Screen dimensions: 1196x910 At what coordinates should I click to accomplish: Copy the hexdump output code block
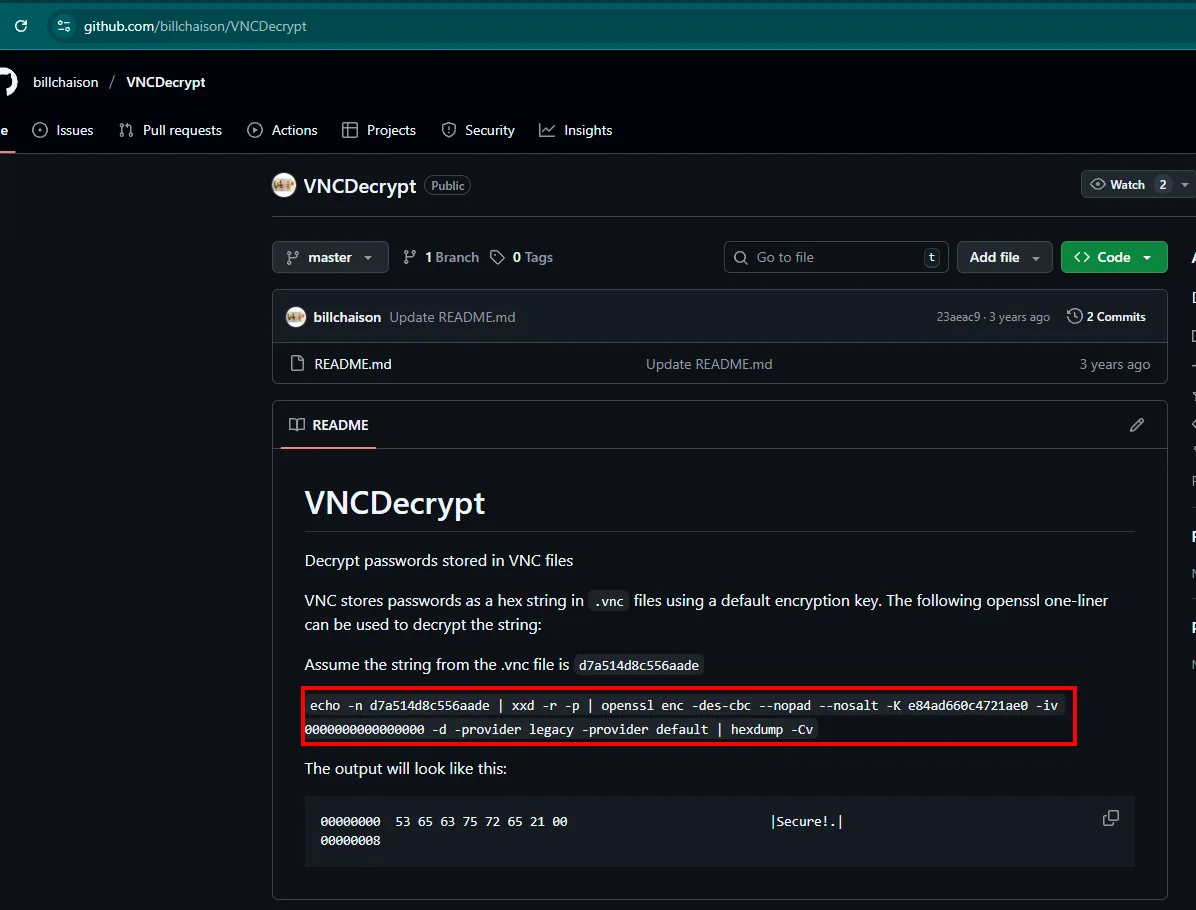[x=1111, y=818]
